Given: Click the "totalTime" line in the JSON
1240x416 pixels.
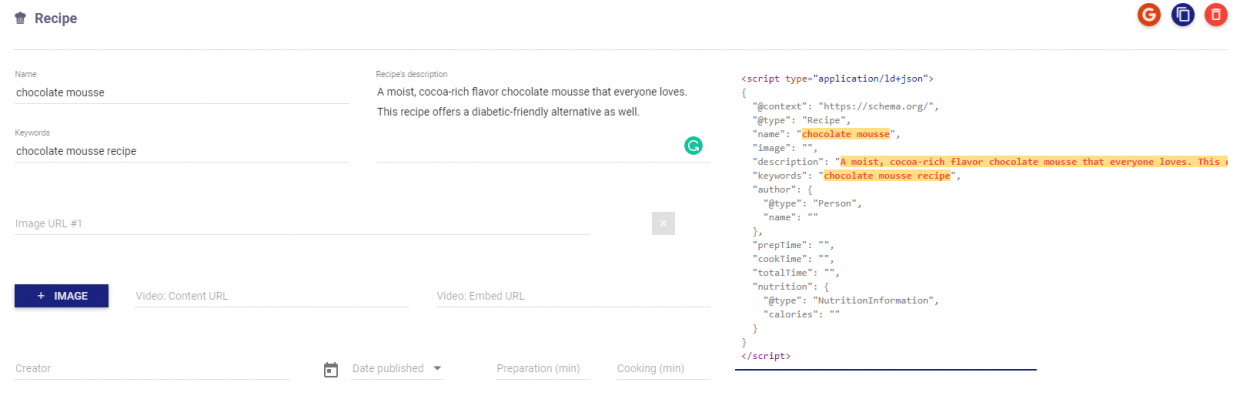Looking at the screenshot, I should coord(796,272).
